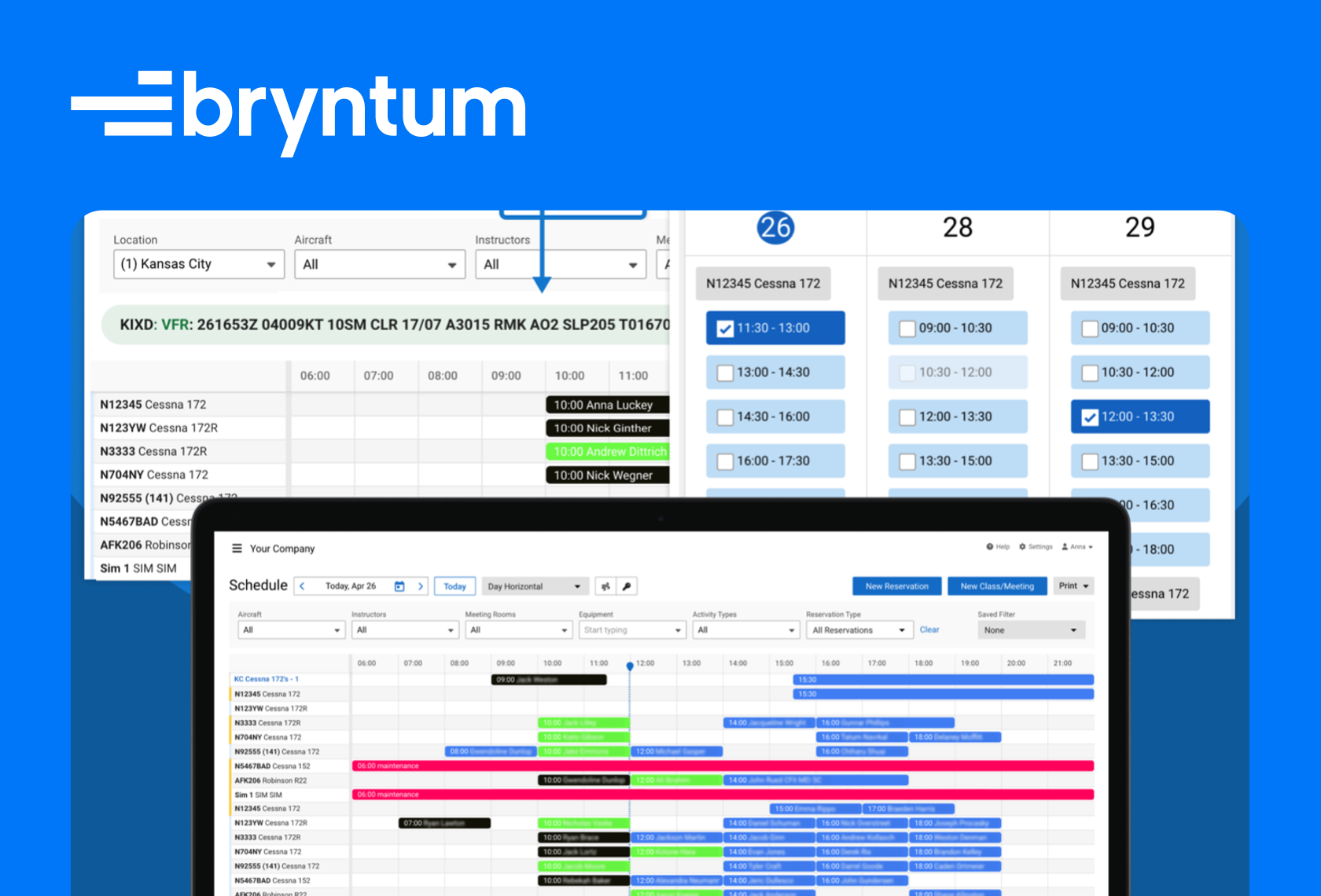Viewport: 1321px width, 896px height.
Task: Click the key icon button in Schedule toolbar
Action: [x=627, y=586]
